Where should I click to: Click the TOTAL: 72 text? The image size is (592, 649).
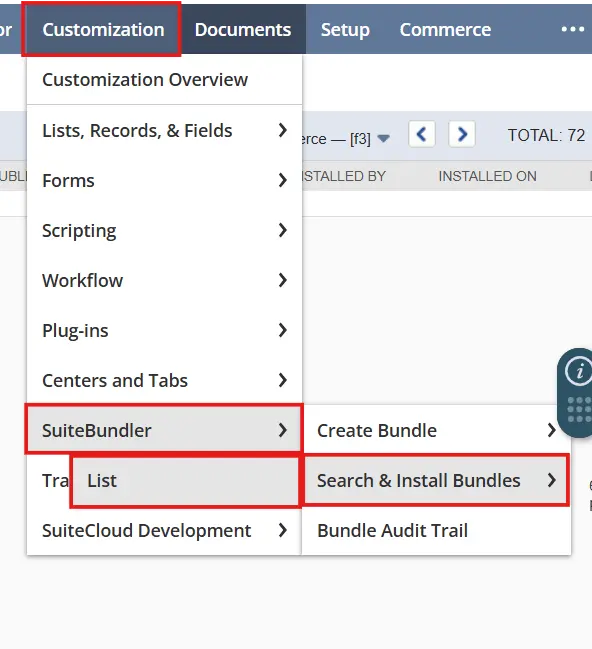point(546,135)
